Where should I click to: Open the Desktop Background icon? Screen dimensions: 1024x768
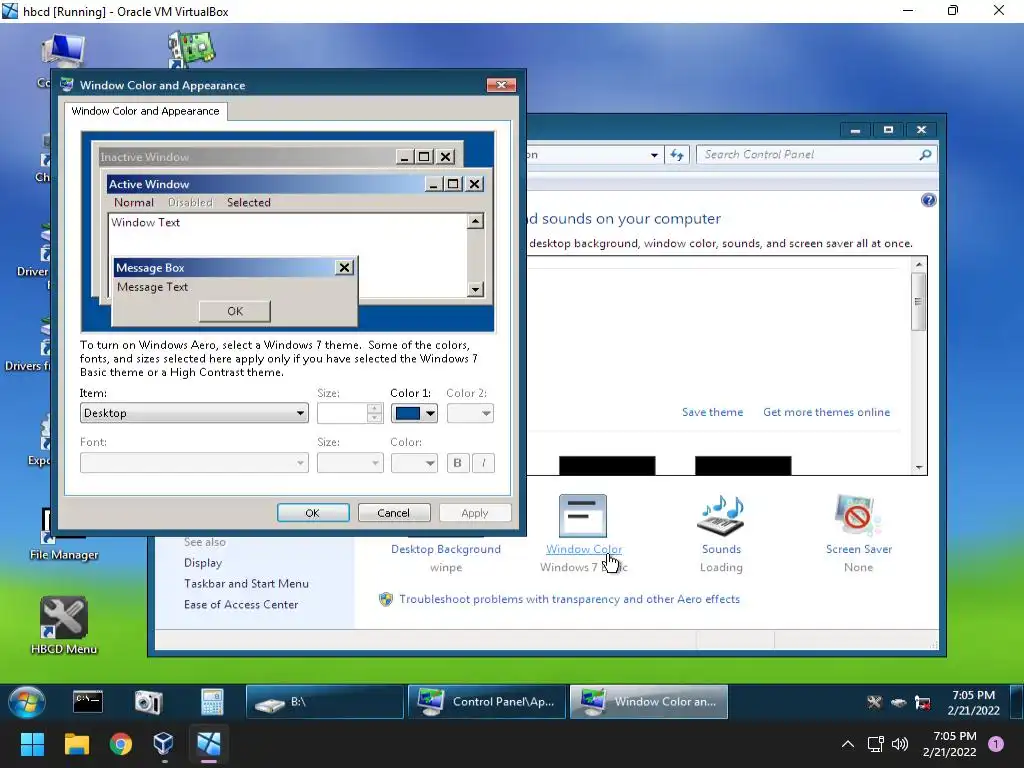[446, 549]
